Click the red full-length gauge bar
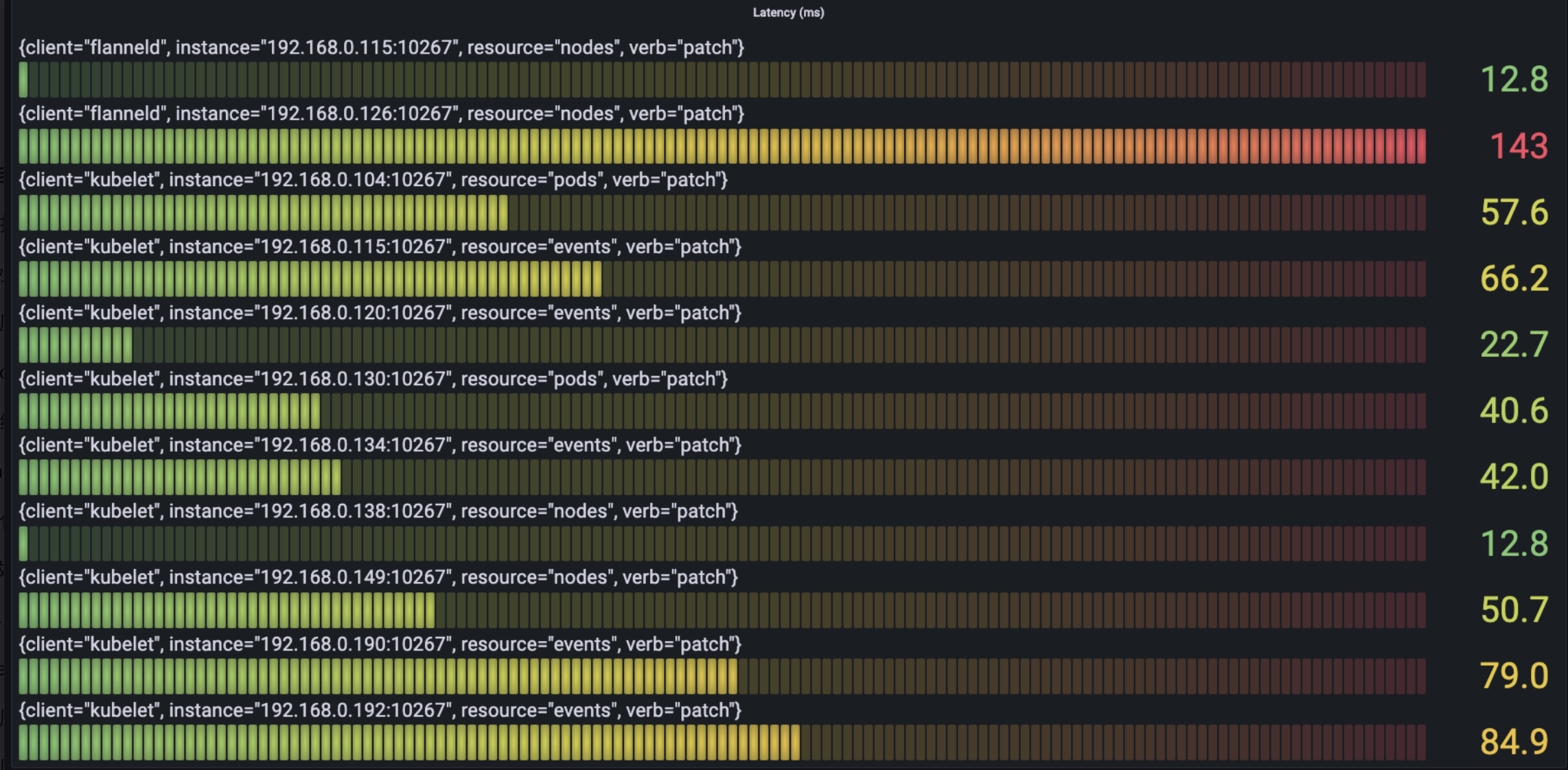Image resolution: width=1568 pixels, height=770 pixels. pyautogui.click(x=722, y=146)
